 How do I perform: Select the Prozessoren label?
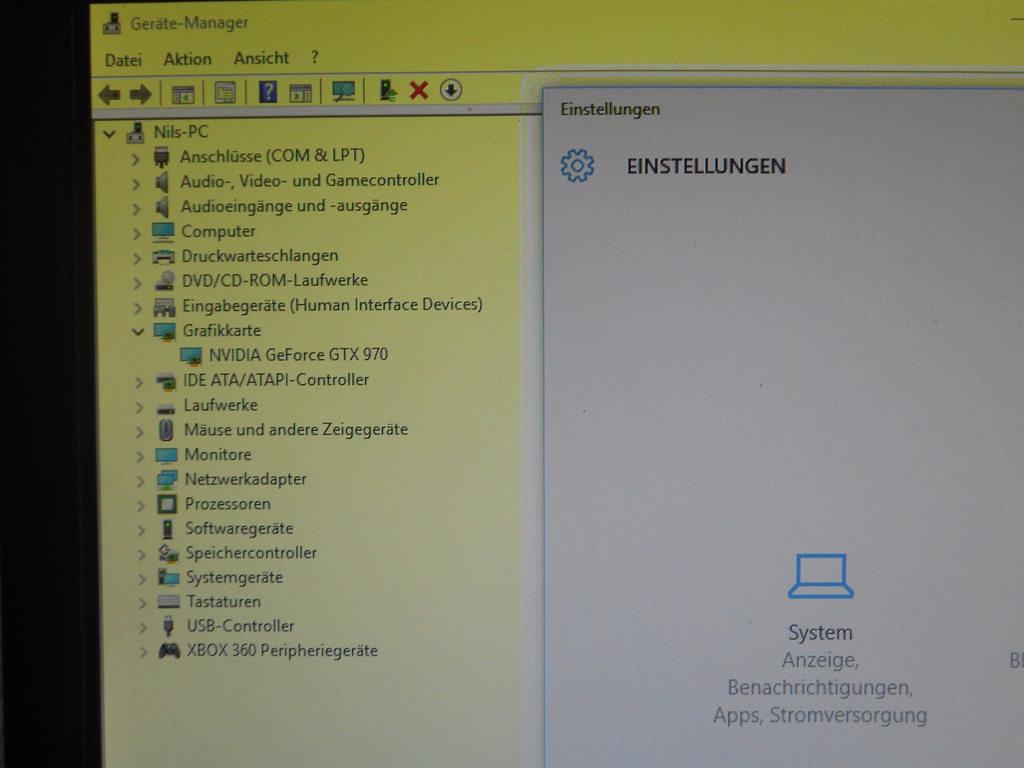(228, 504)
